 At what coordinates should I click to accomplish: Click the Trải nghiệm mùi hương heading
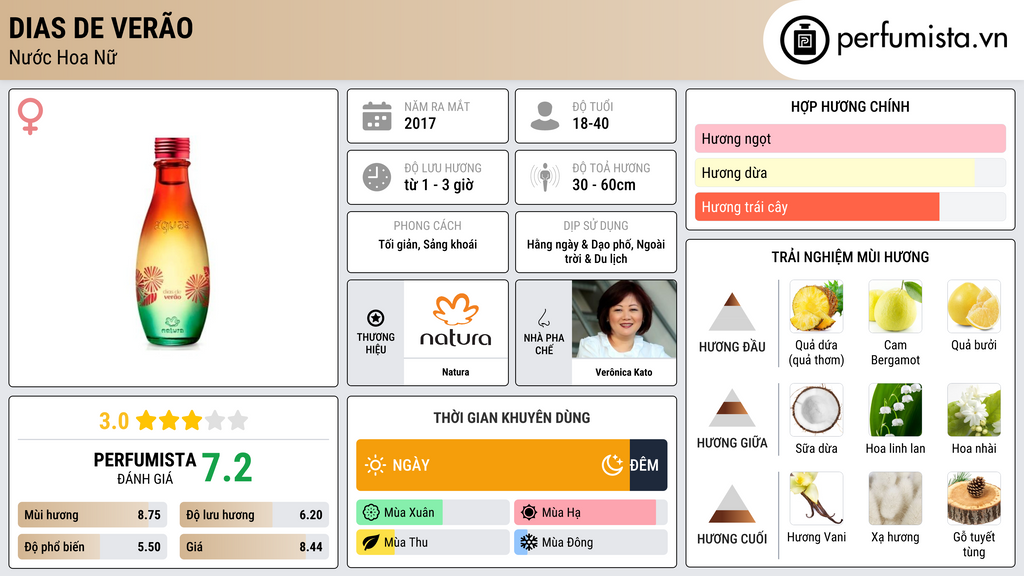click(850, 257)
